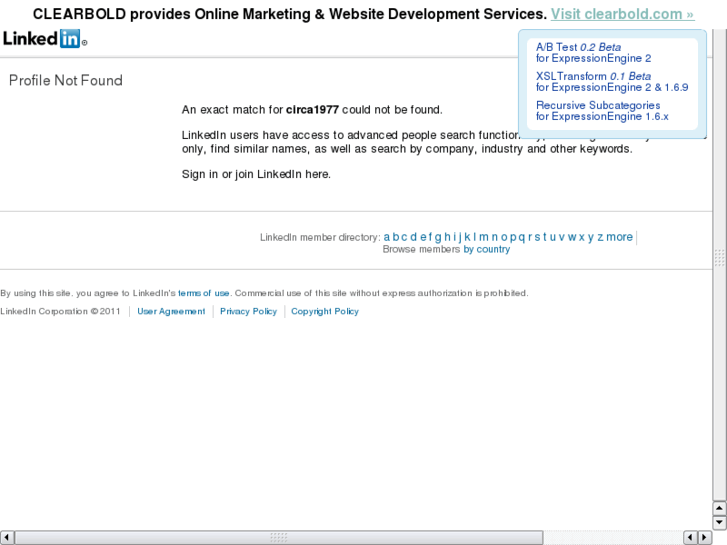This screenshot has width=727, height=545.
Task: Open the Copyright Policy footer link
Action: pyautogui.click(x=325, y=311)
